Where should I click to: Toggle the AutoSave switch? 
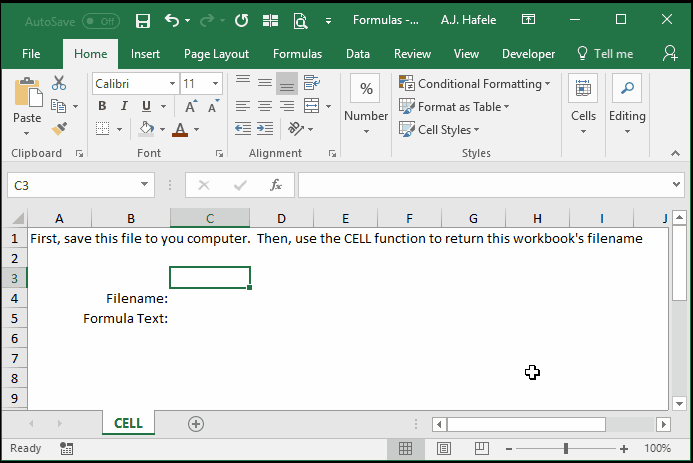coord(101,21)
